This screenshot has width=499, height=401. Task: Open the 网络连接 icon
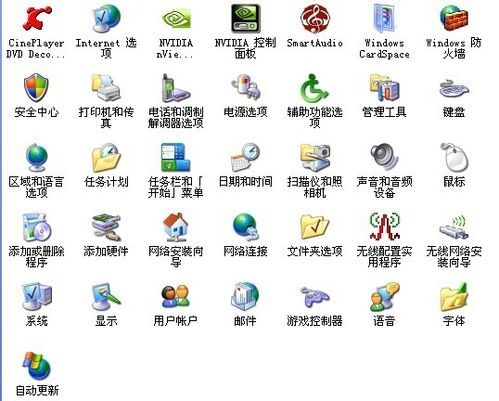[x=245, y=227]
